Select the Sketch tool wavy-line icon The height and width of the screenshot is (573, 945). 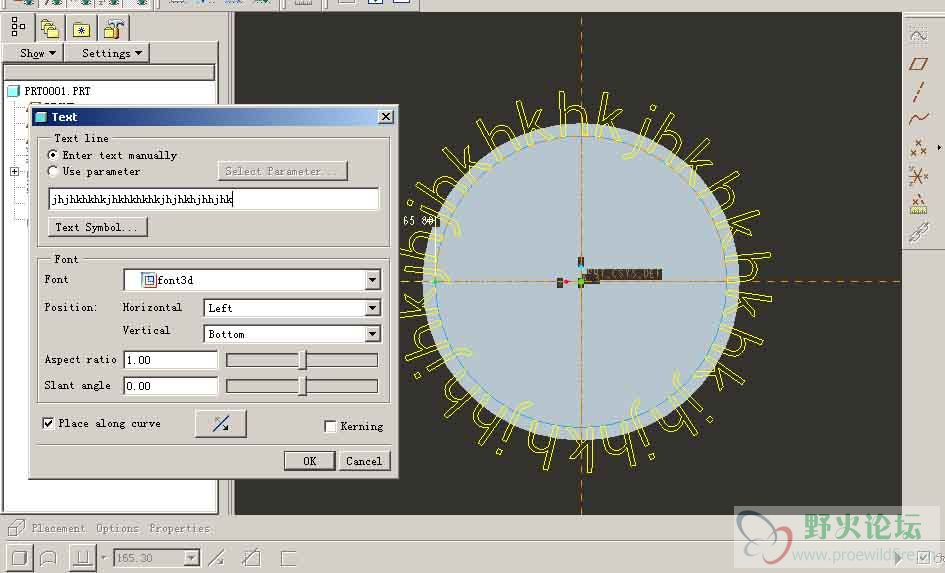tap(918, 36)
